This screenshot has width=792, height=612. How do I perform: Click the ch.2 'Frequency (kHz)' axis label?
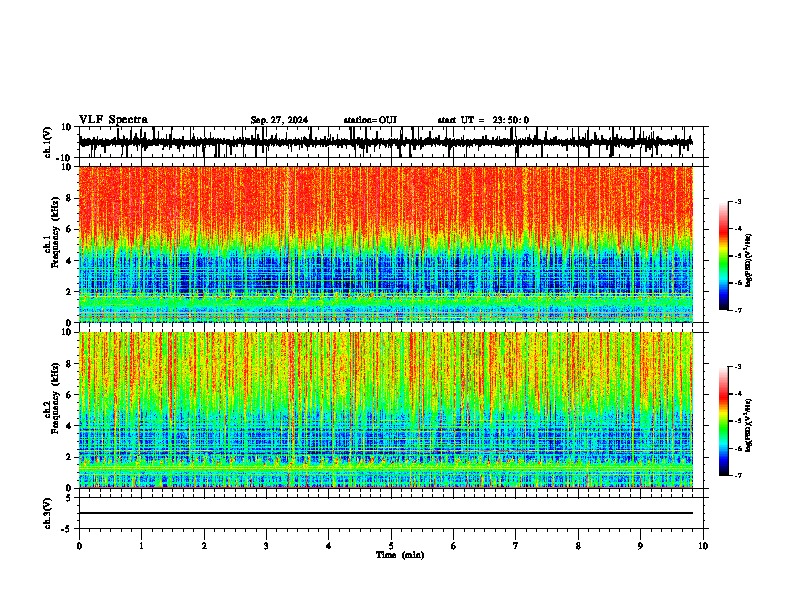point(55,398)
